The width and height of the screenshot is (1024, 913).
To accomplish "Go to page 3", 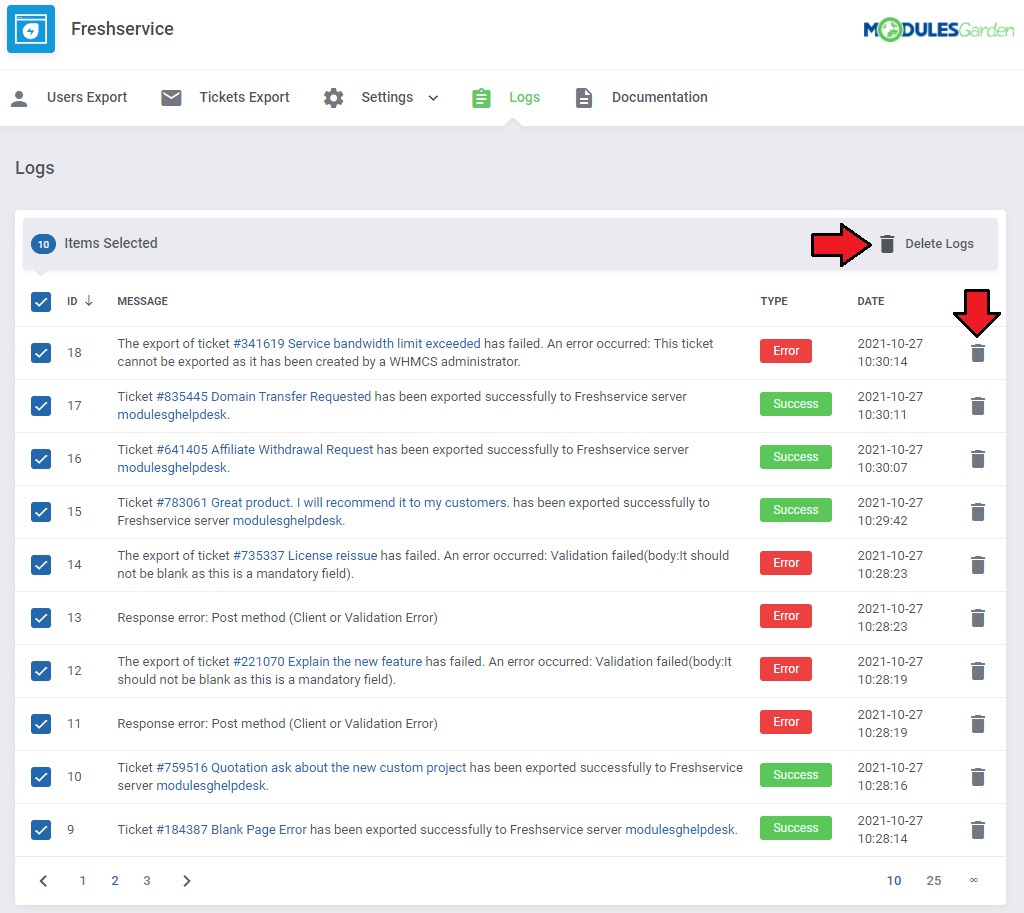I will point(147,881).
